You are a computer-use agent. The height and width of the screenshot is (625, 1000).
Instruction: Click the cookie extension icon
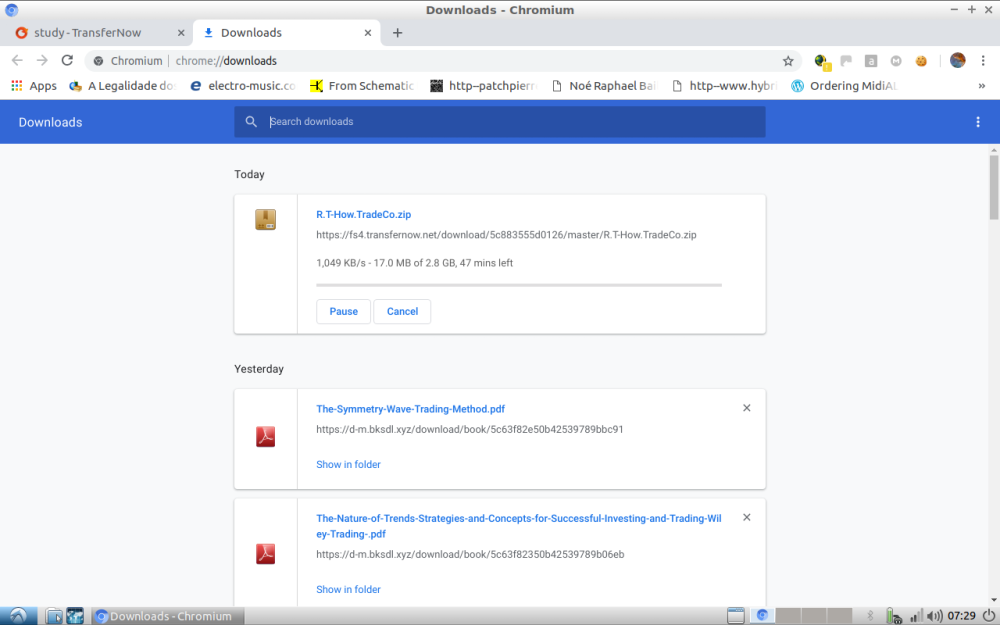click(921, 61)
